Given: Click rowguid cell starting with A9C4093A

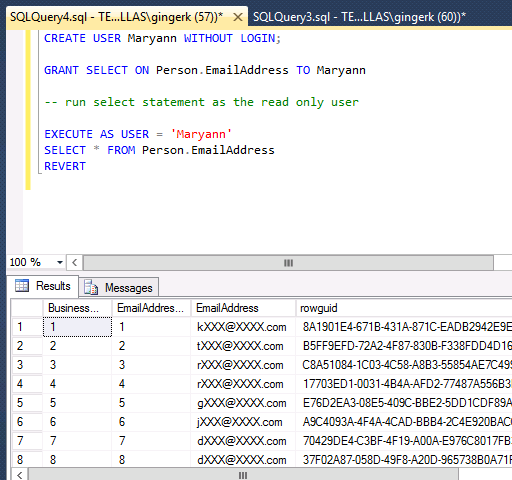Looking at the screenshot, I should coord(404,422).
